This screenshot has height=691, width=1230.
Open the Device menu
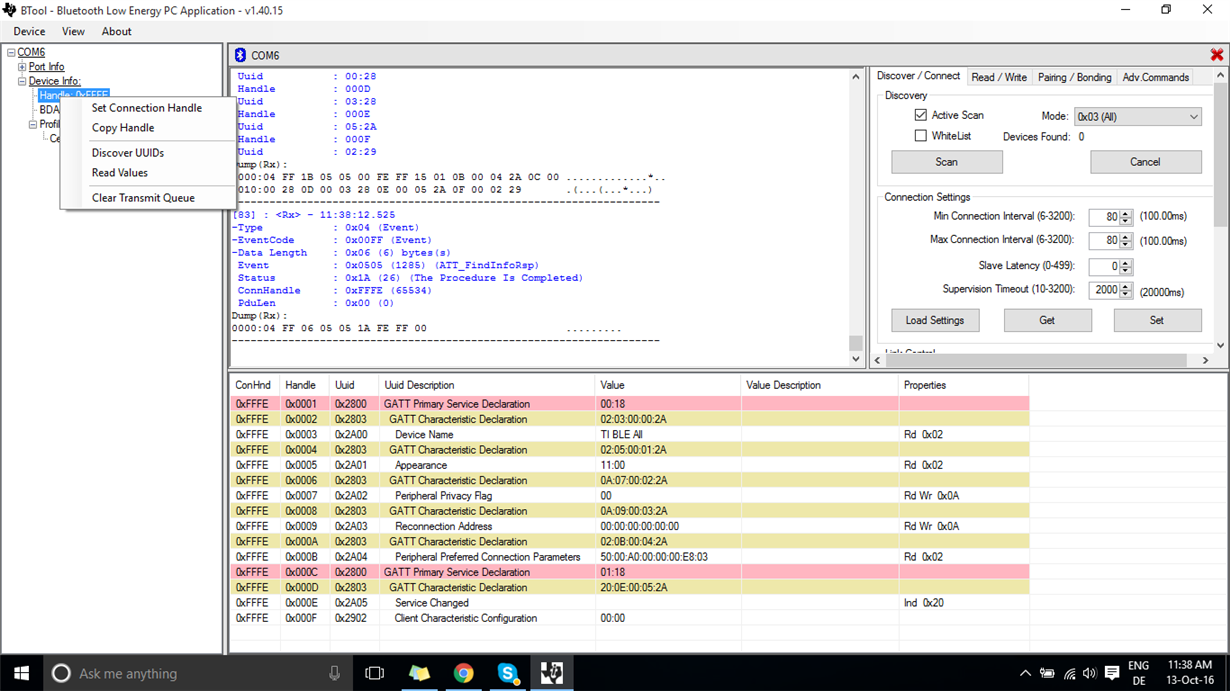[x=29, y=31]
